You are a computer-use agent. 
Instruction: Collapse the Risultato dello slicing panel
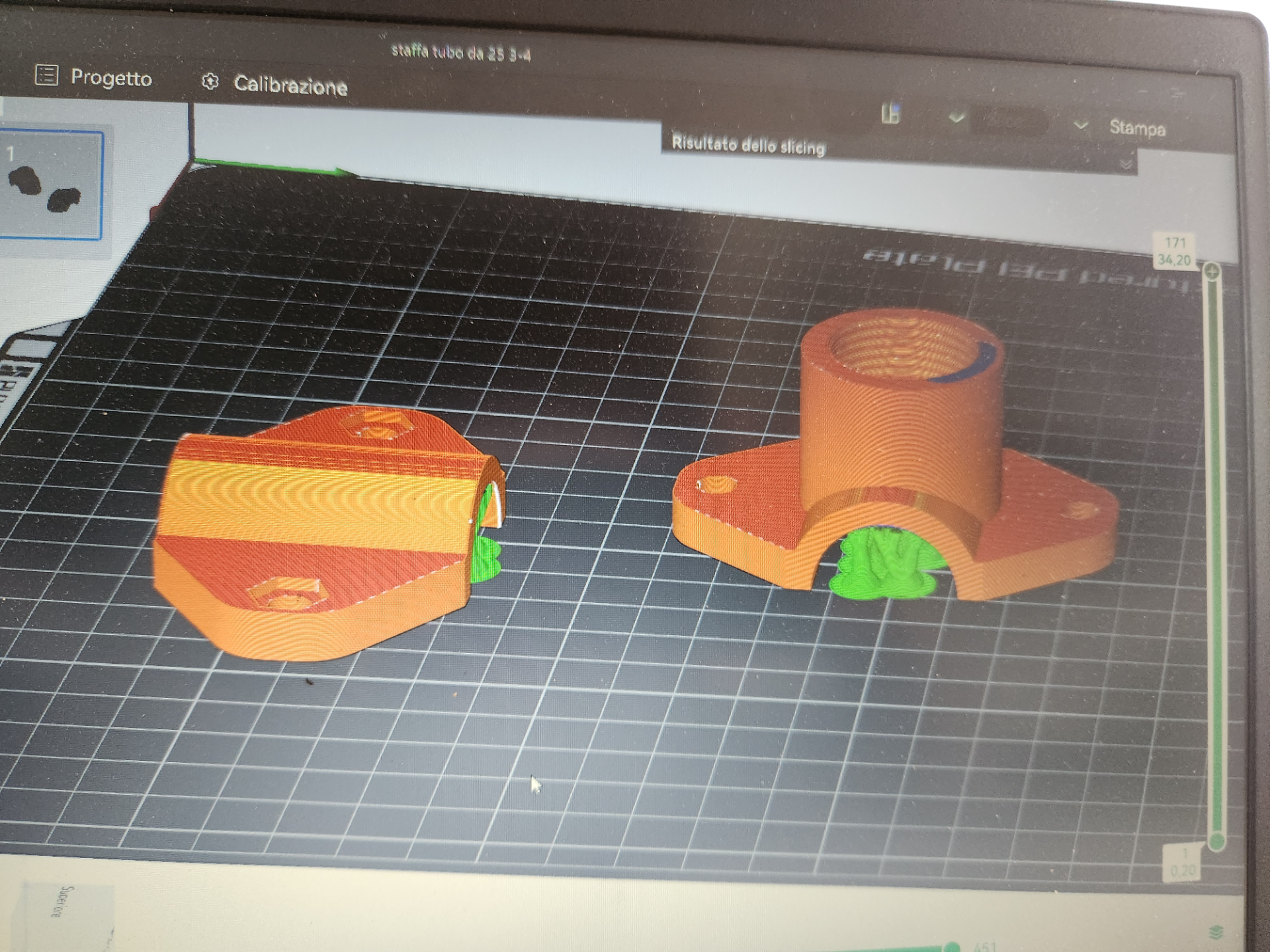(x=1126, y=163)
